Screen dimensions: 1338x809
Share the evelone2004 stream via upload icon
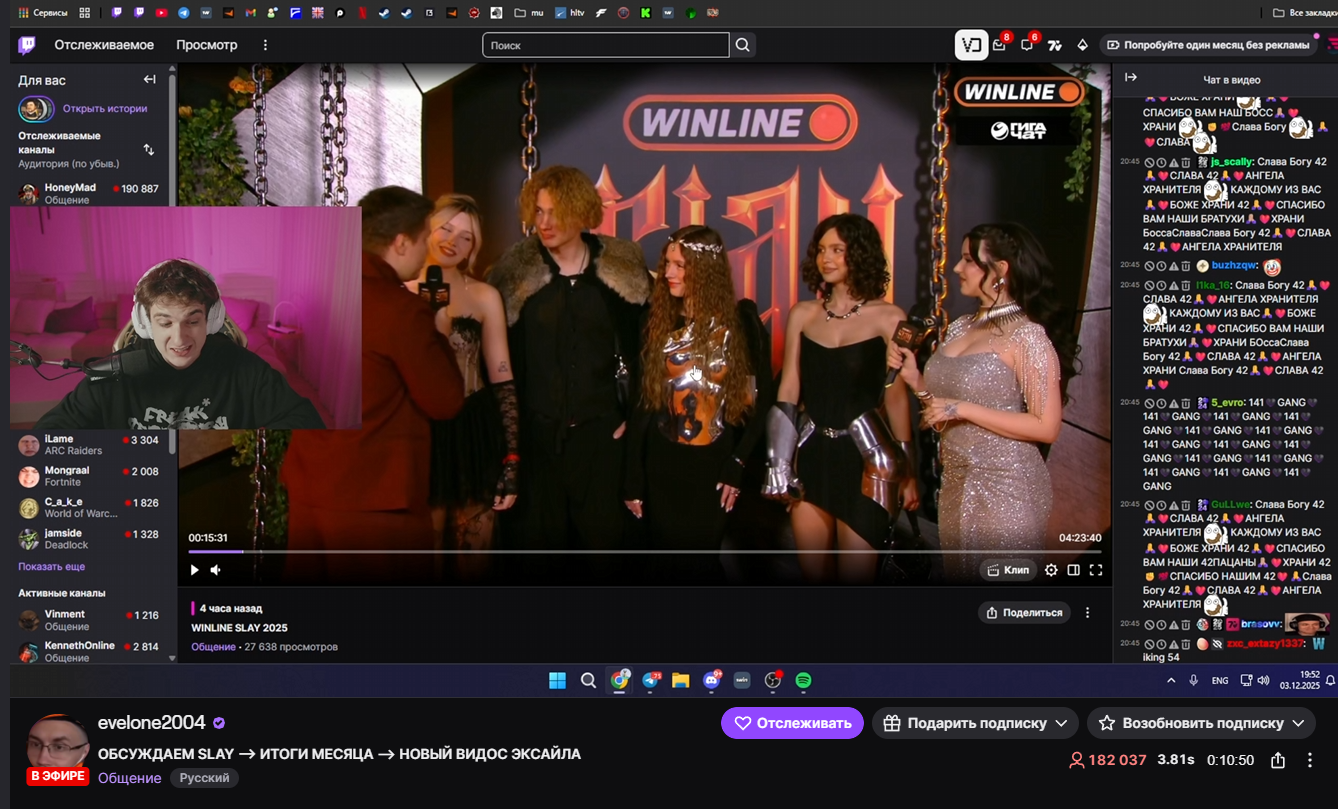pyautogui.click(x=1277, y=761)
